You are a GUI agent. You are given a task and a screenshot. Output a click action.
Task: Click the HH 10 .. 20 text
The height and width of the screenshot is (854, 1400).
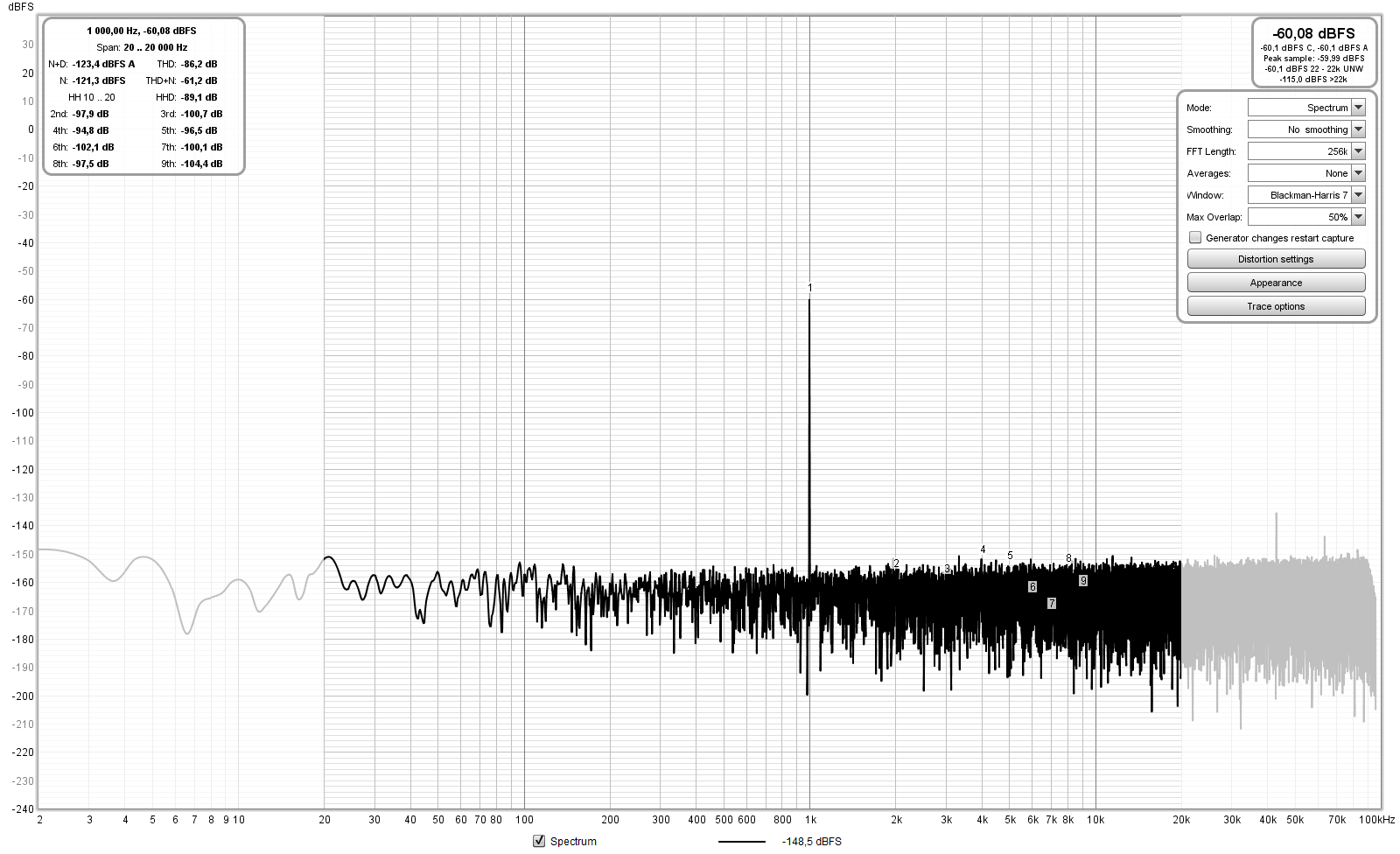coord(92,97)
